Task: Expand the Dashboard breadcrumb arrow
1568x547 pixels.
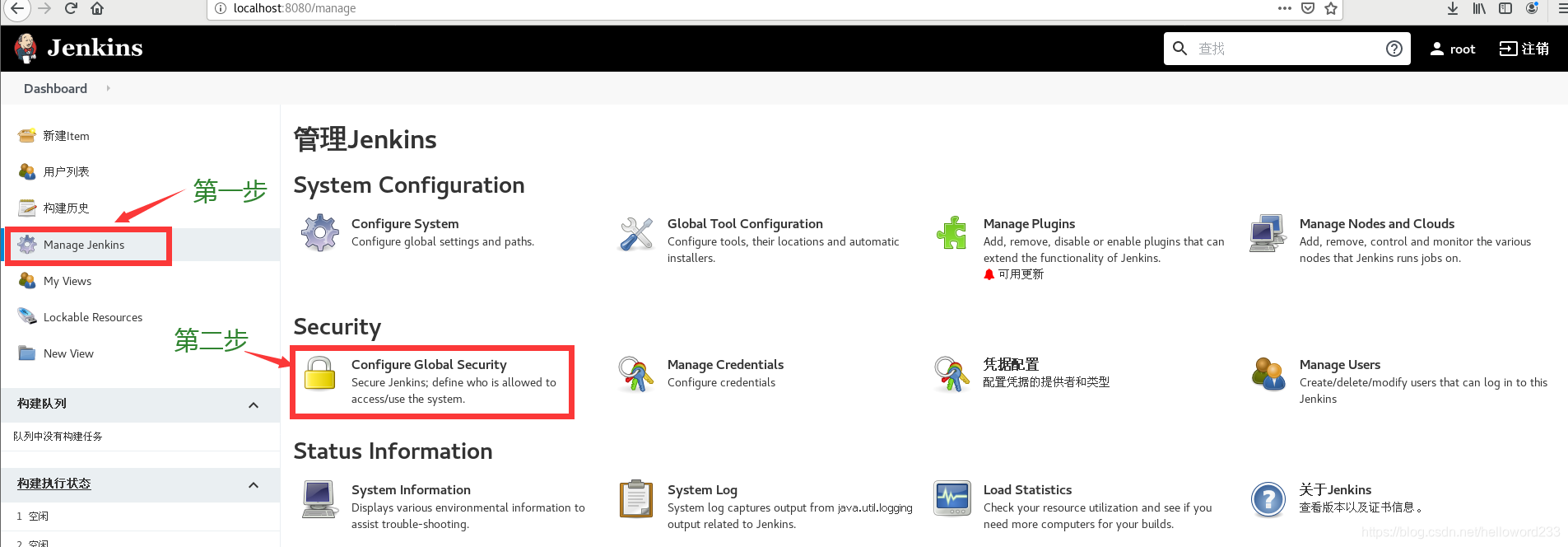Action: coord(108,88)
